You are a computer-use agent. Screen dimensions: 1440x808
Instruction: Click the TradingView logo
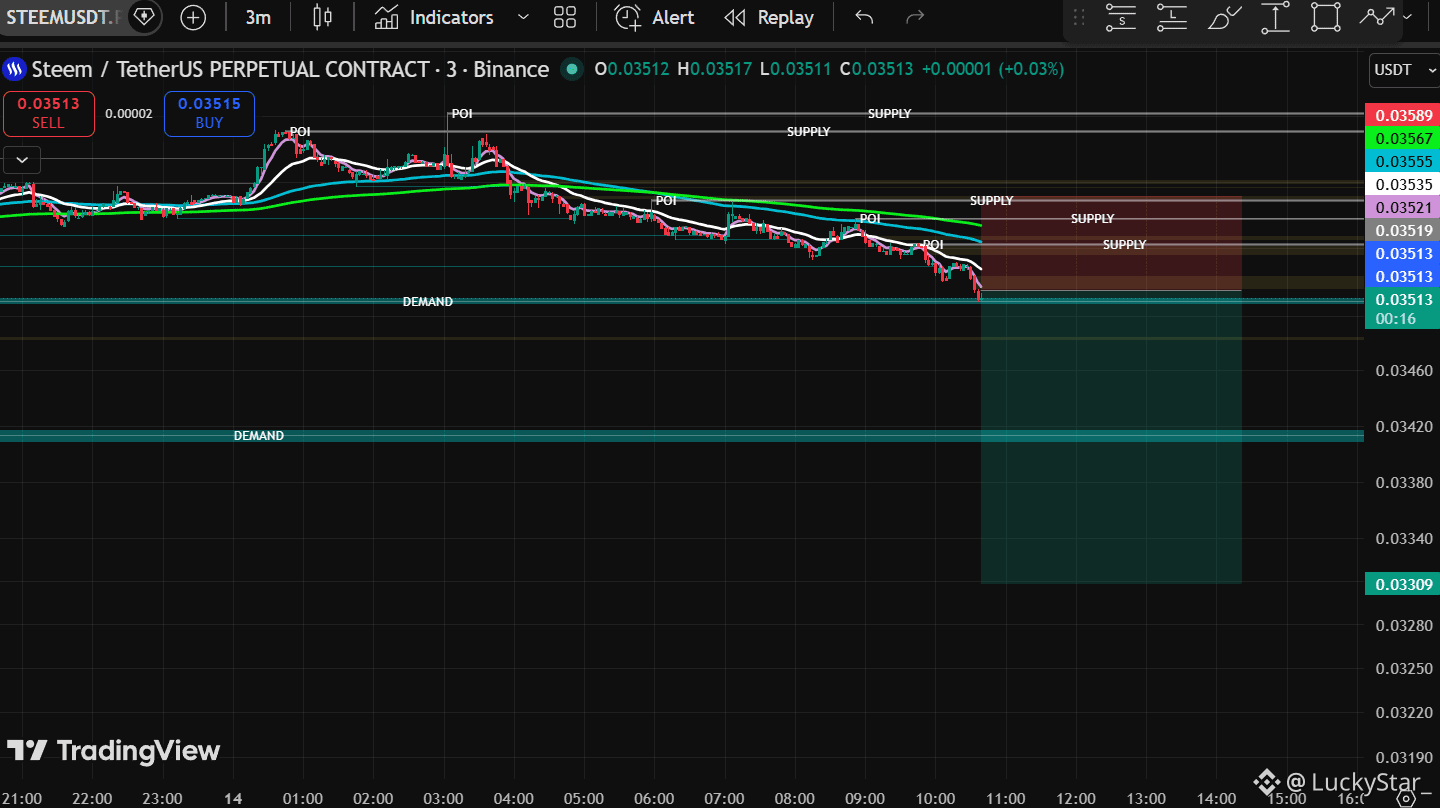(113, 751)
